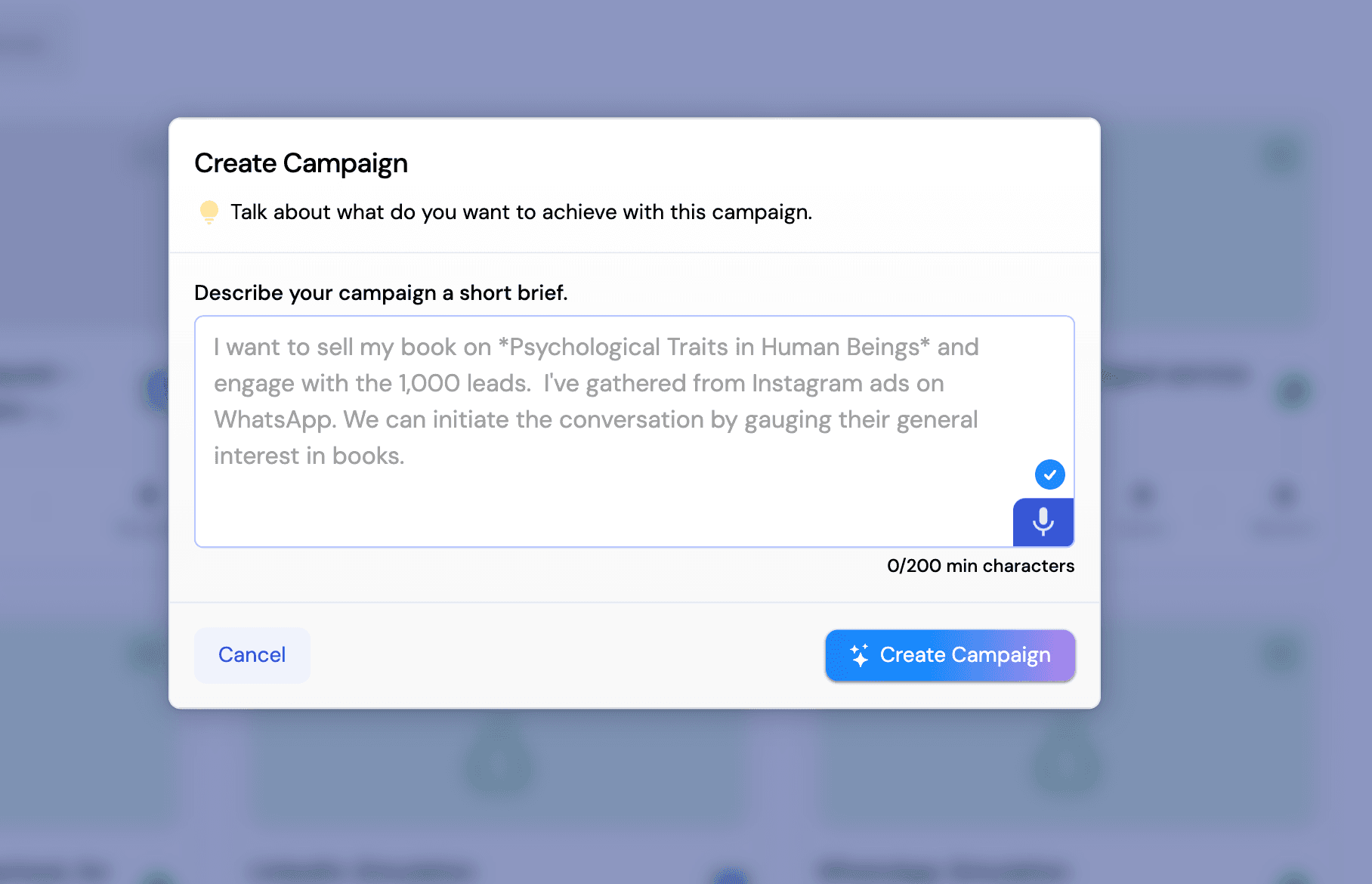Image resolution: width=1372 pixels, height=884 pixels.
Task: Activate voice dictation with the mic icon
Action: [1043, 521]
